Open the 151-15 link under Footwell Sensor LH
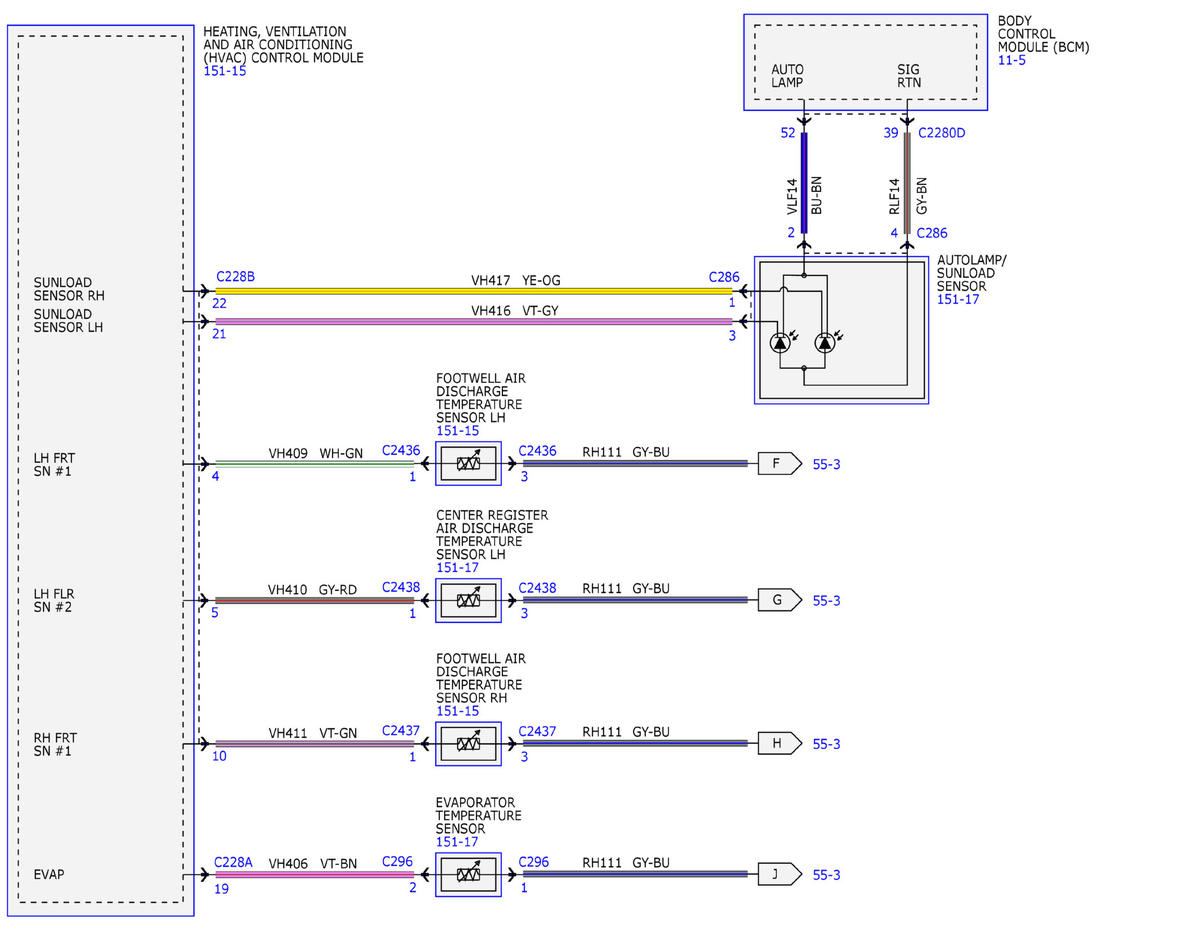 458,431
